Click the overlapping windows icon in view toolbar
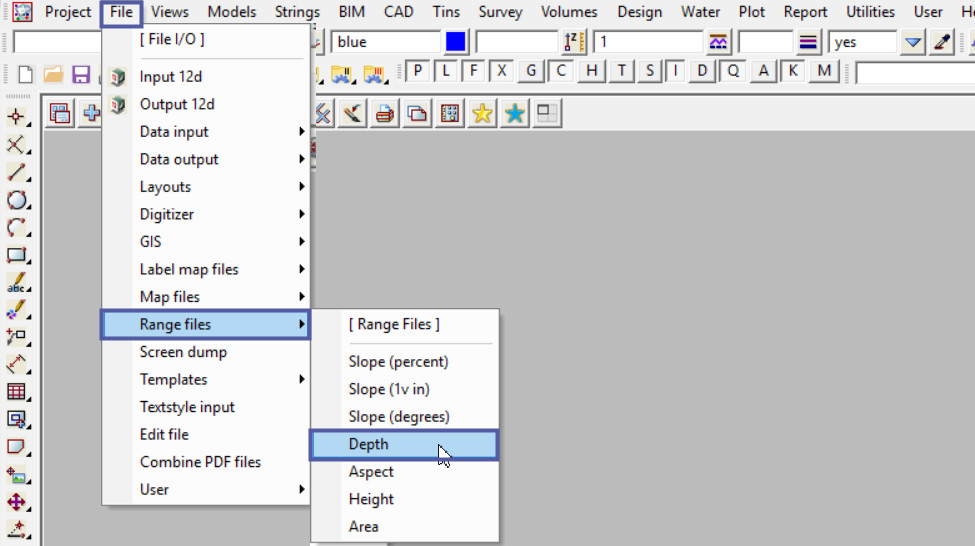This screenshot has width=975, height=546. [x=417, y=113]
